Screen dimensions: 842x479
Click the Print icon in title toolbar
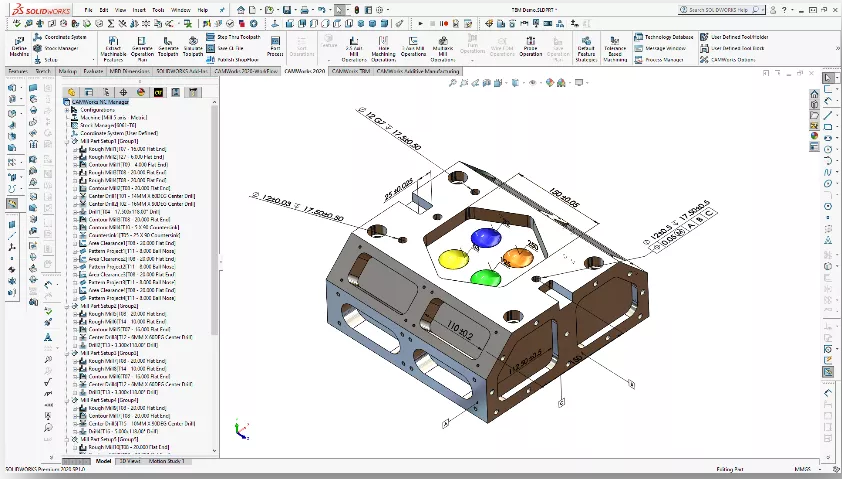(304, 10)
